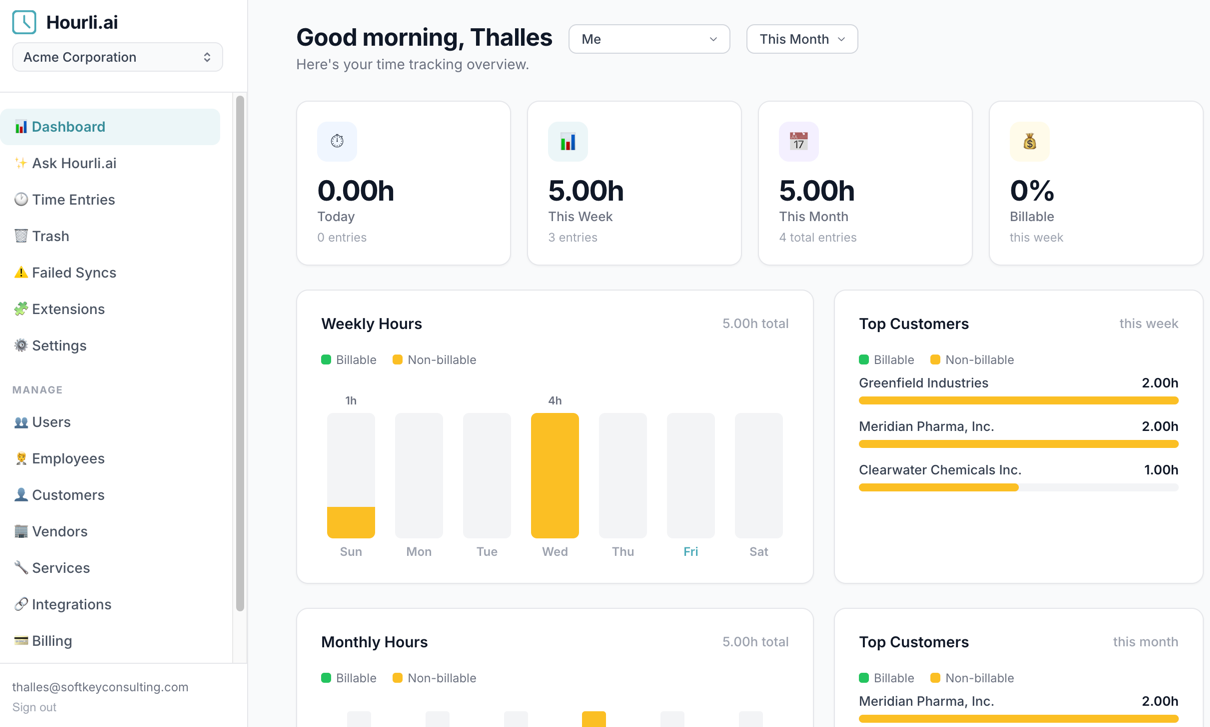
Task: Click the Integrations link icon
Action: click(21, 604)
